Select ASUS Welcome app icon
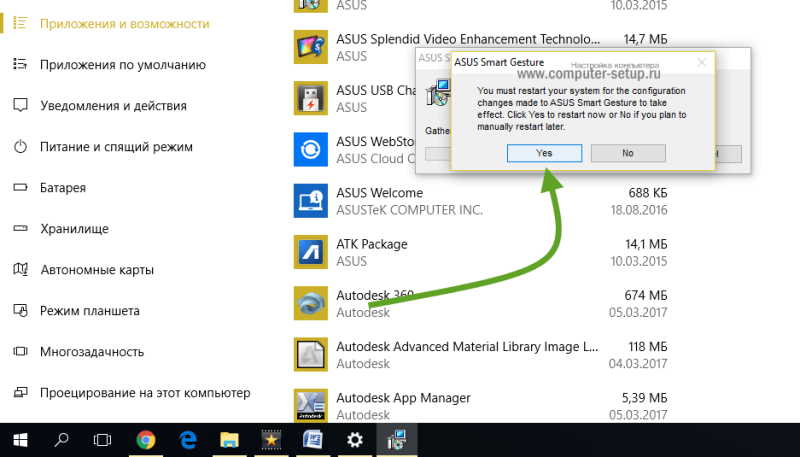Image resolution: width=800 pixels, height=457 pixels. click(310, 201)
